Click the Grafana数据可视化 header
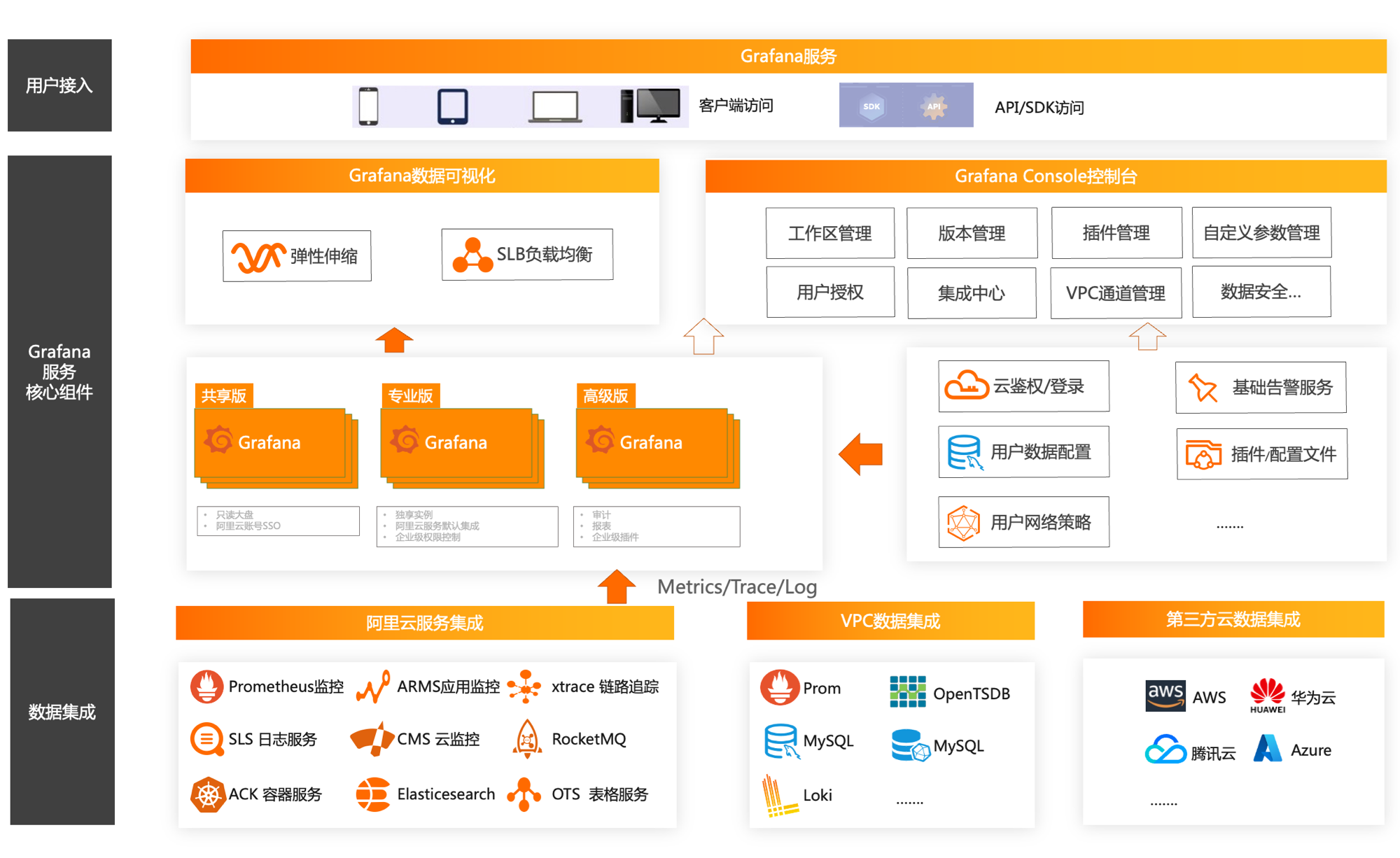 click(422, 176)
